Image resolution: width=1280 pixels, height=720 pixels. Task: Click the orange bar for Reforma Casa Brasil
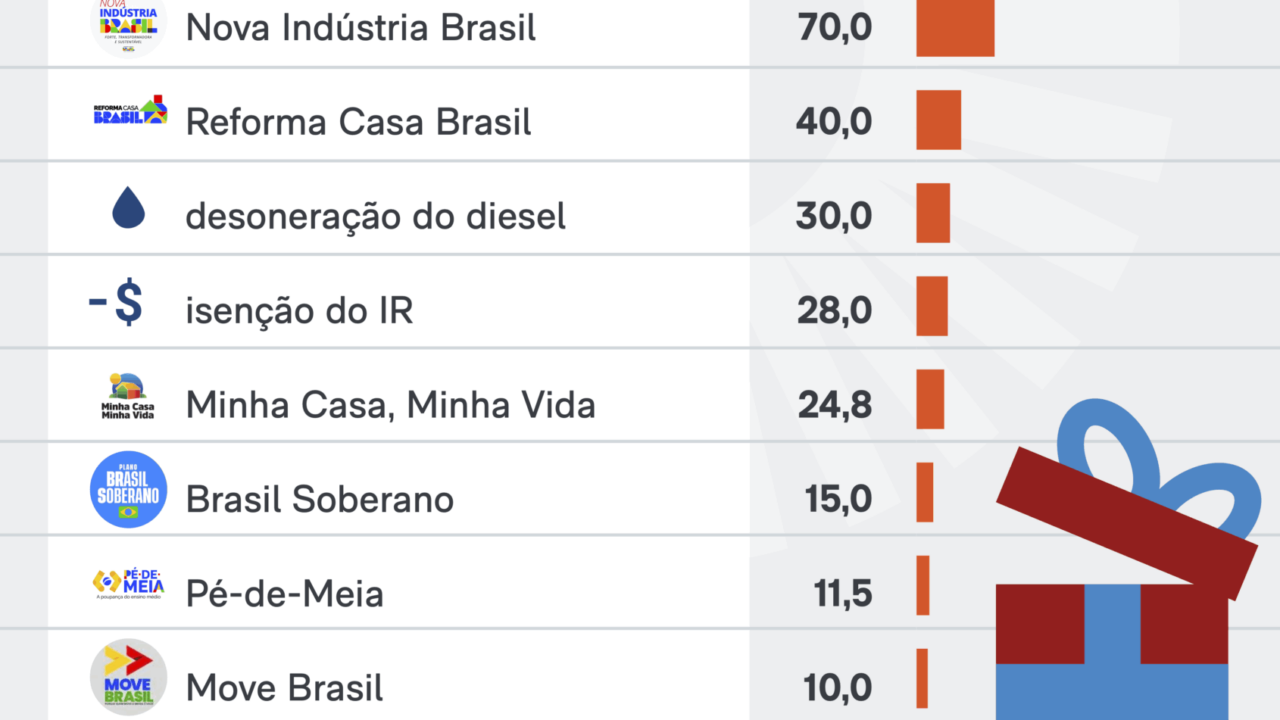point(938,120)
